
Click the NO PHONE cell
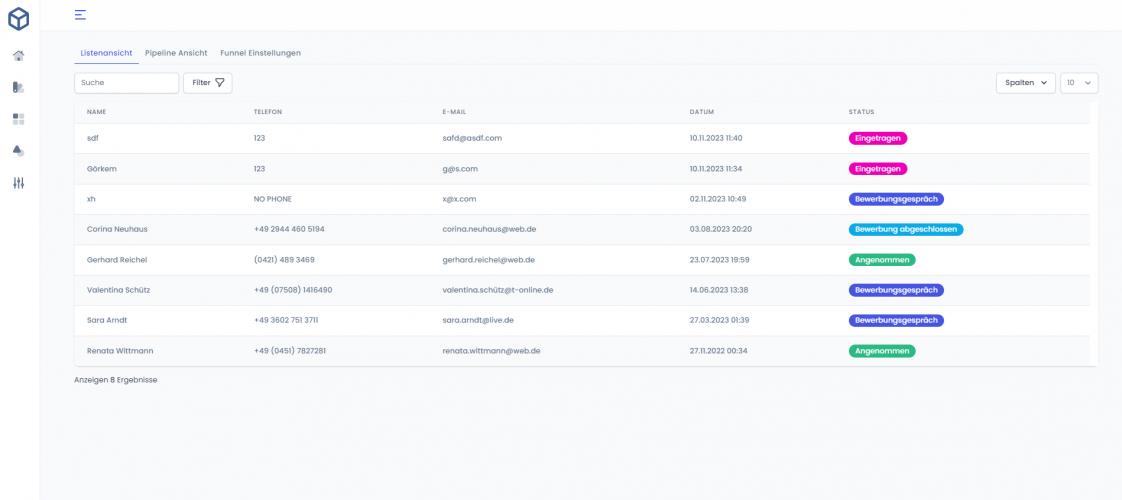point(273,199)
